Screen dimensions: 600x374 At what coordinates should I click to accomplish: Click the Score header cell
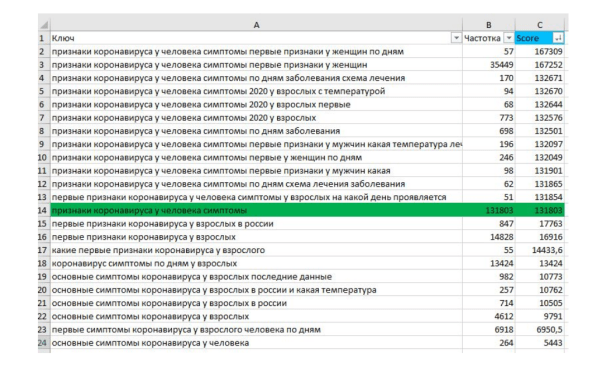coord(540,38)
